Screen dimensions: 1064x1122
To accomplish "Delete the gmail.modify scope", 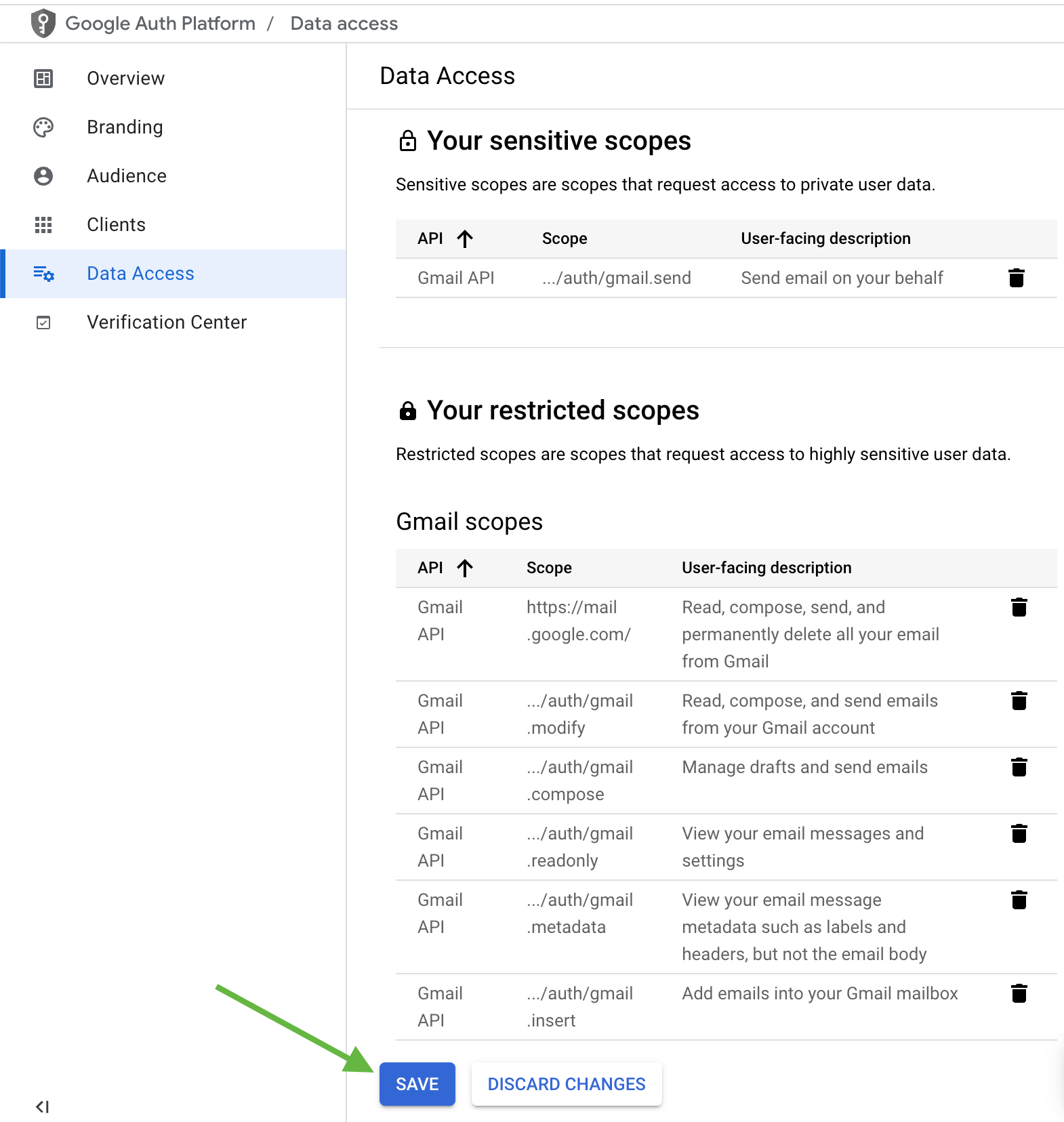I will [1019, 701].
